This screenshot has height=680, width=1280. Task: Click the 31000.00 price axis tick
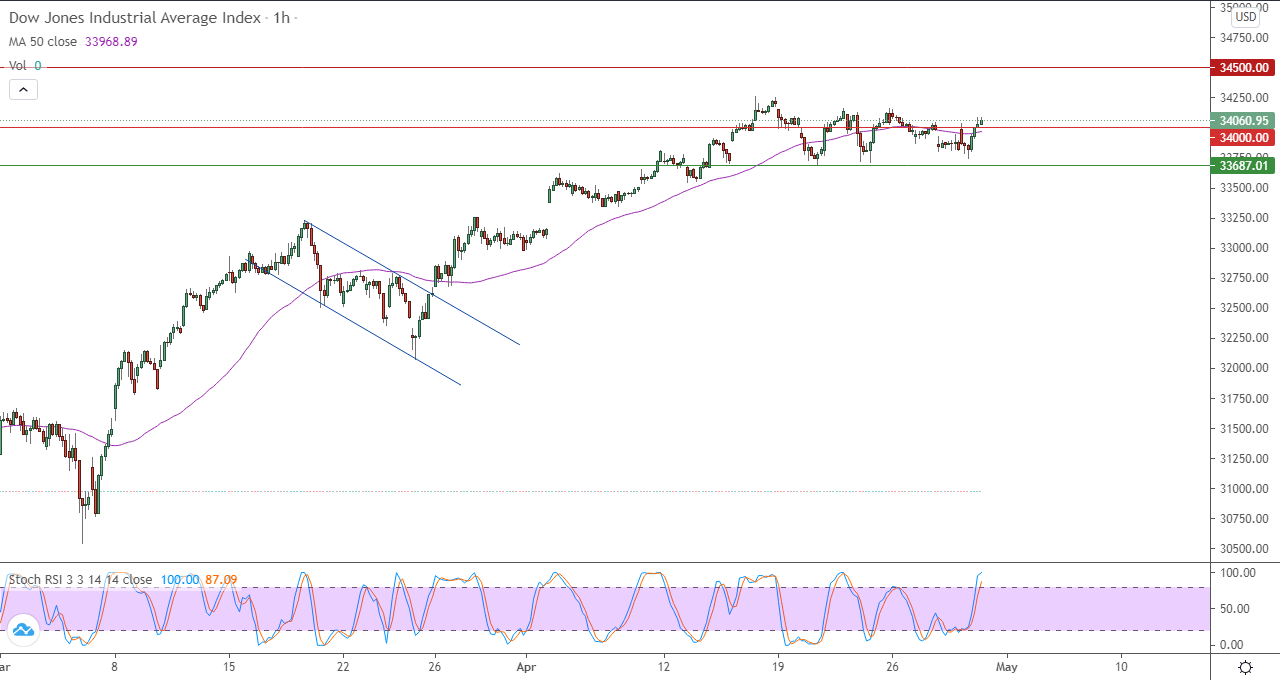[x=1244, y=488]
